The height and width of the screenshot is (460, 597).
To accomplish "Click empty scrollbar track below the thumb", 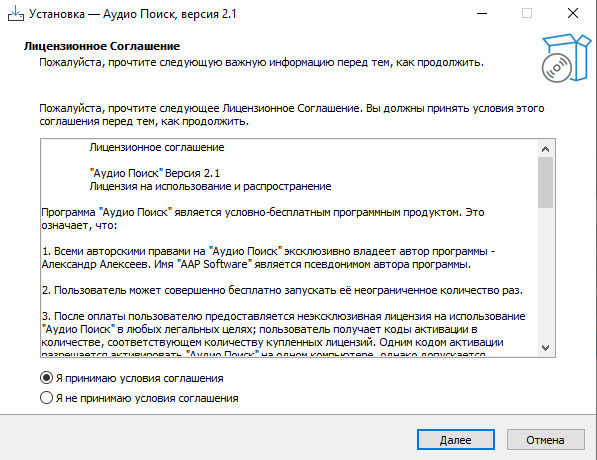I will point(545,273).
